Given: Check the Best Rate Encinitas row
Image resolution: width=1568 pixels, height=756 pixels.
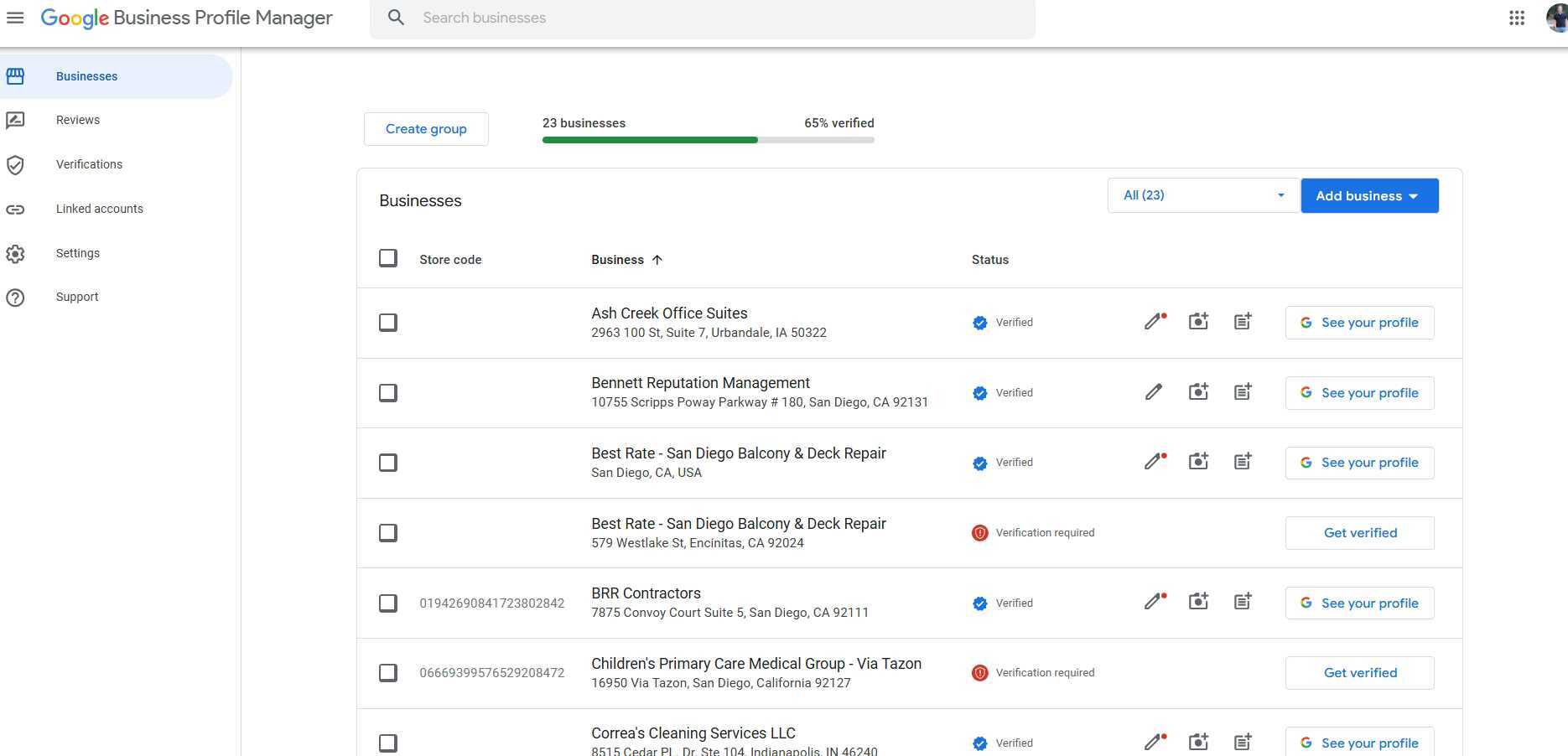Looking at the screenshot, I should click(388, 533).
